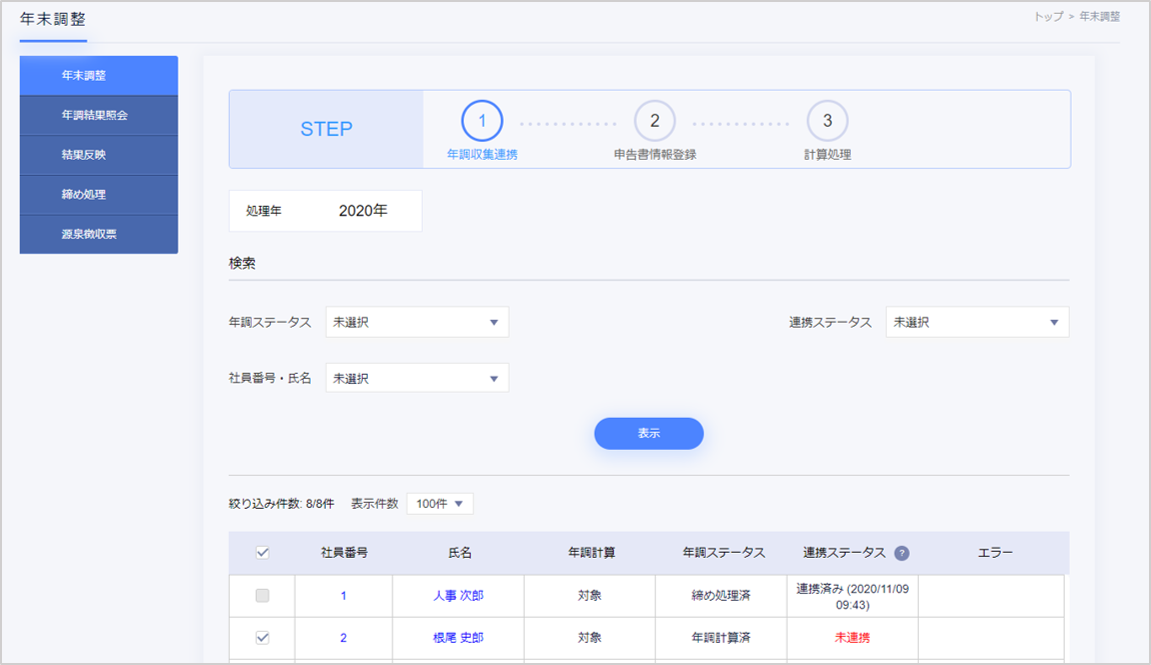Viewport: 1151px width, 665px height.
Task: Open employee link 人事 次郎
Action: [458, 596]
